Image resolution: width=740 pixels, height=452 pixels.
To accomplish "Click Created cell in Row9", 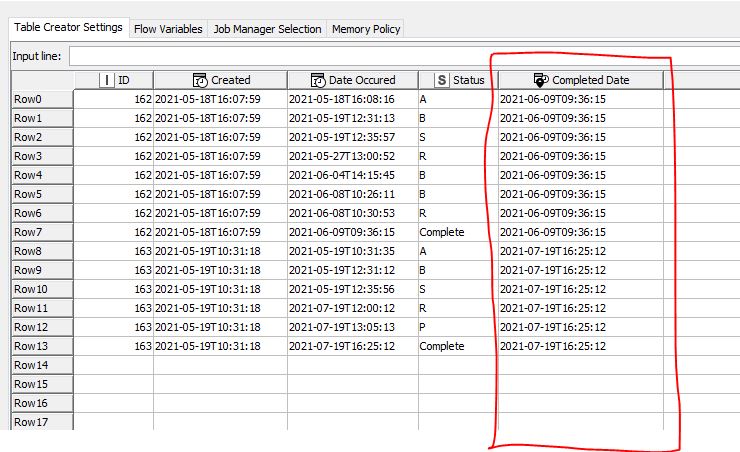I will click(x=220, y=270).
